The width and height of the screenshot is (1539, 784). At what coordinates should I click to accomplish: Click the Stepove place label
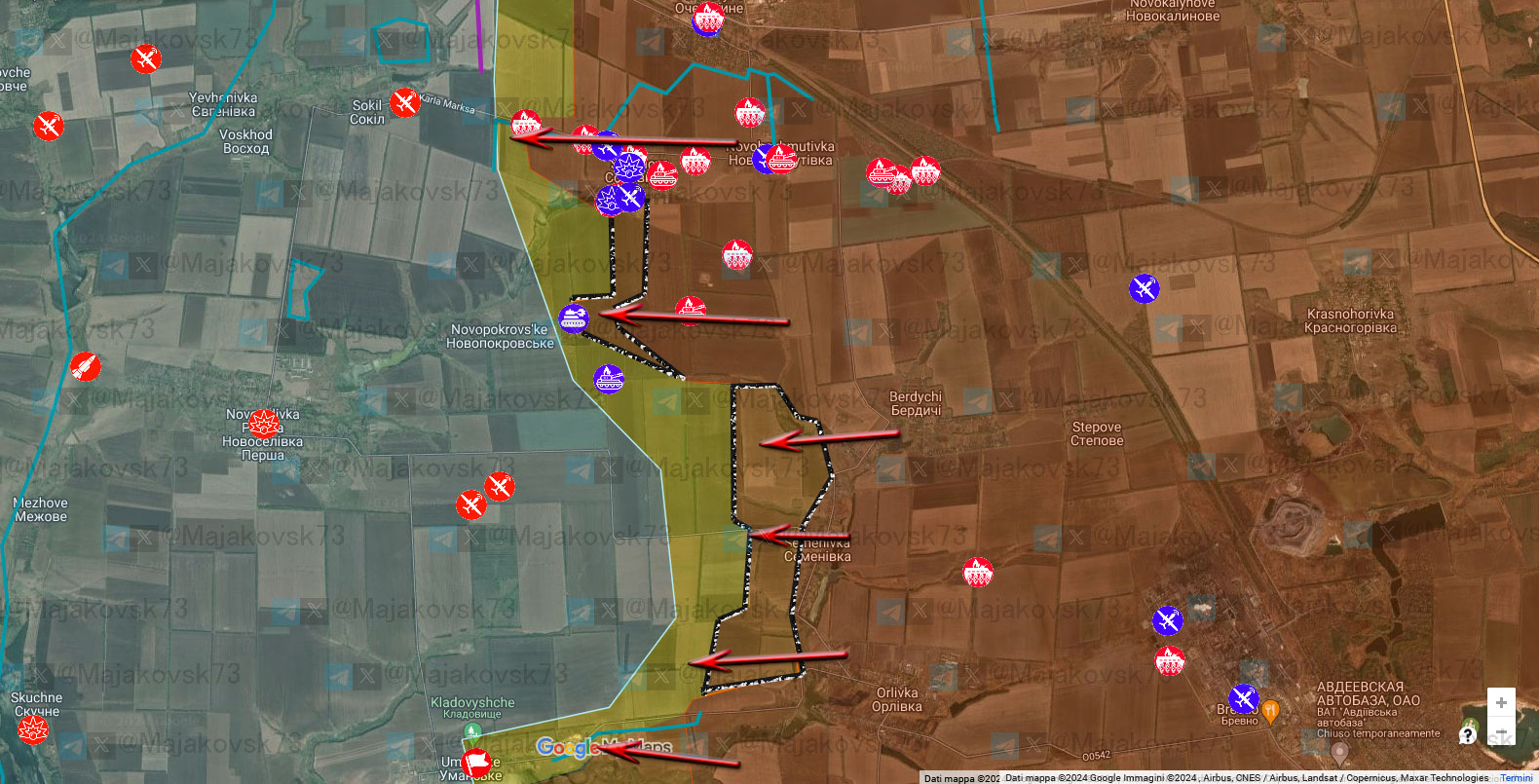[x=1097, y=433]
